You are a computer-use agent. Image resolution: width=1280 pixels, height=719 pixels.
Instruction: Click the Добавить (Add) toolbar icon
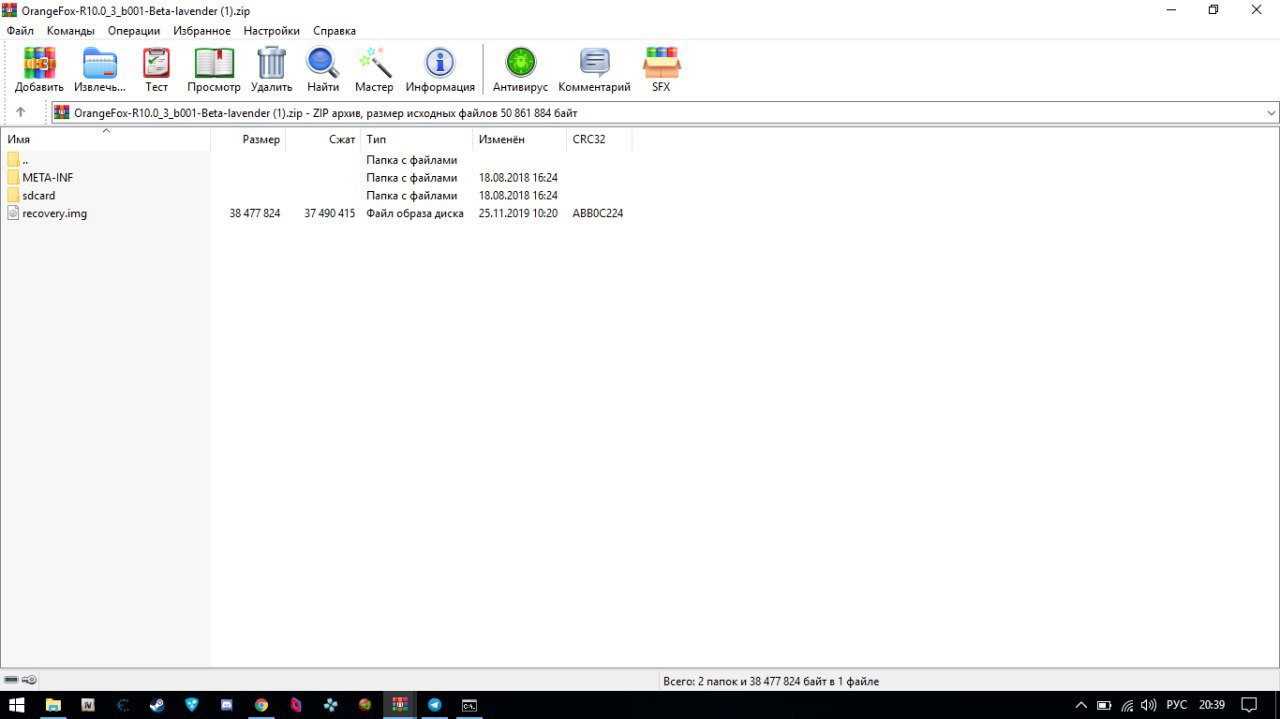coord(39,69)
